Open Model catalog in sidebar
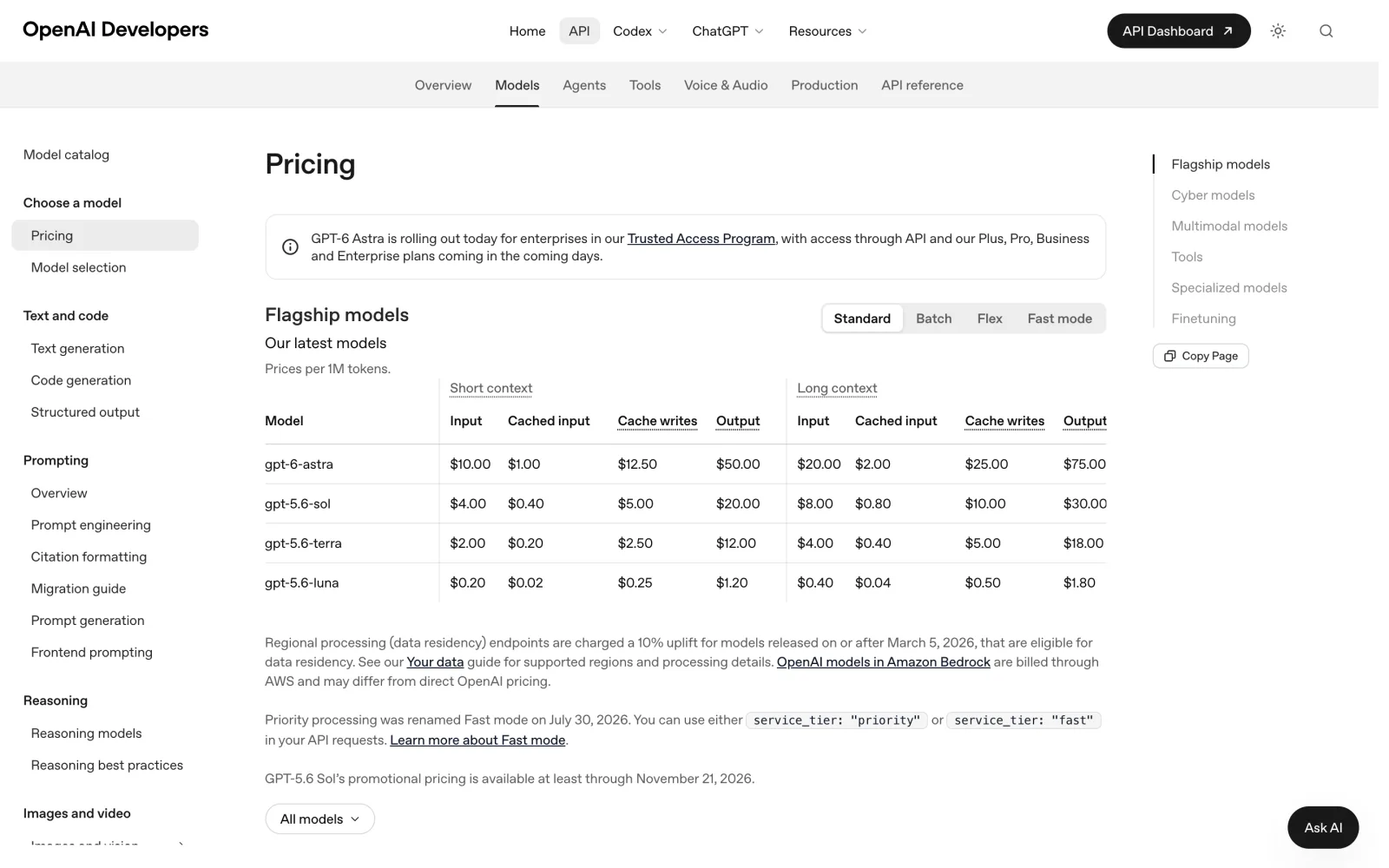 point(66,155)
